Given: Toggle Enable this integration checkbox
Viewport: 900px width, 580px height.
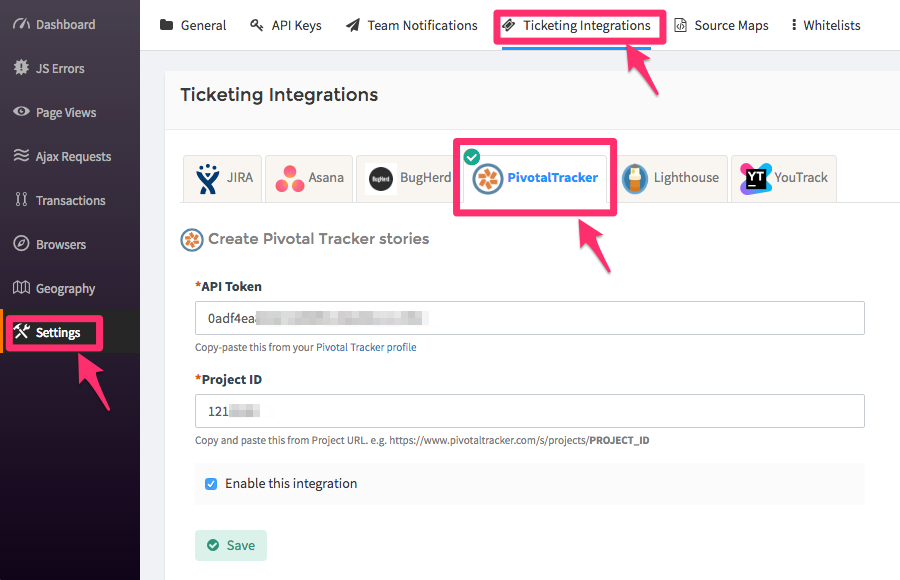Looking at the screenshot, I should [x=211, y=484].
